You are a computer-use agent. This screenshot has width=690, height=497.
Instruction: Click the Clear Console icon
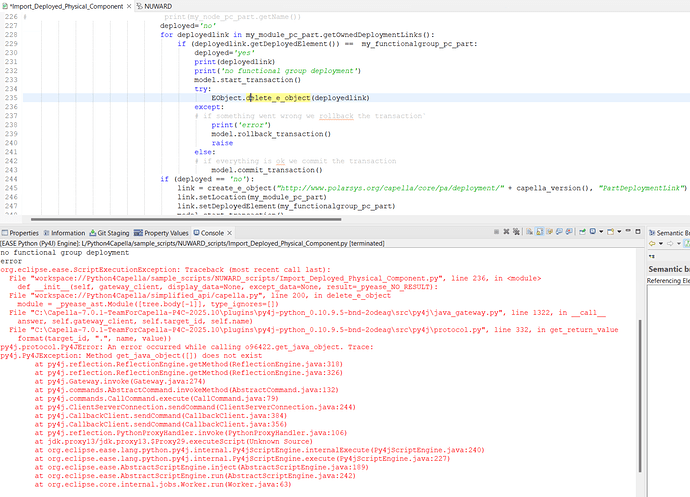tap(529, 232)
